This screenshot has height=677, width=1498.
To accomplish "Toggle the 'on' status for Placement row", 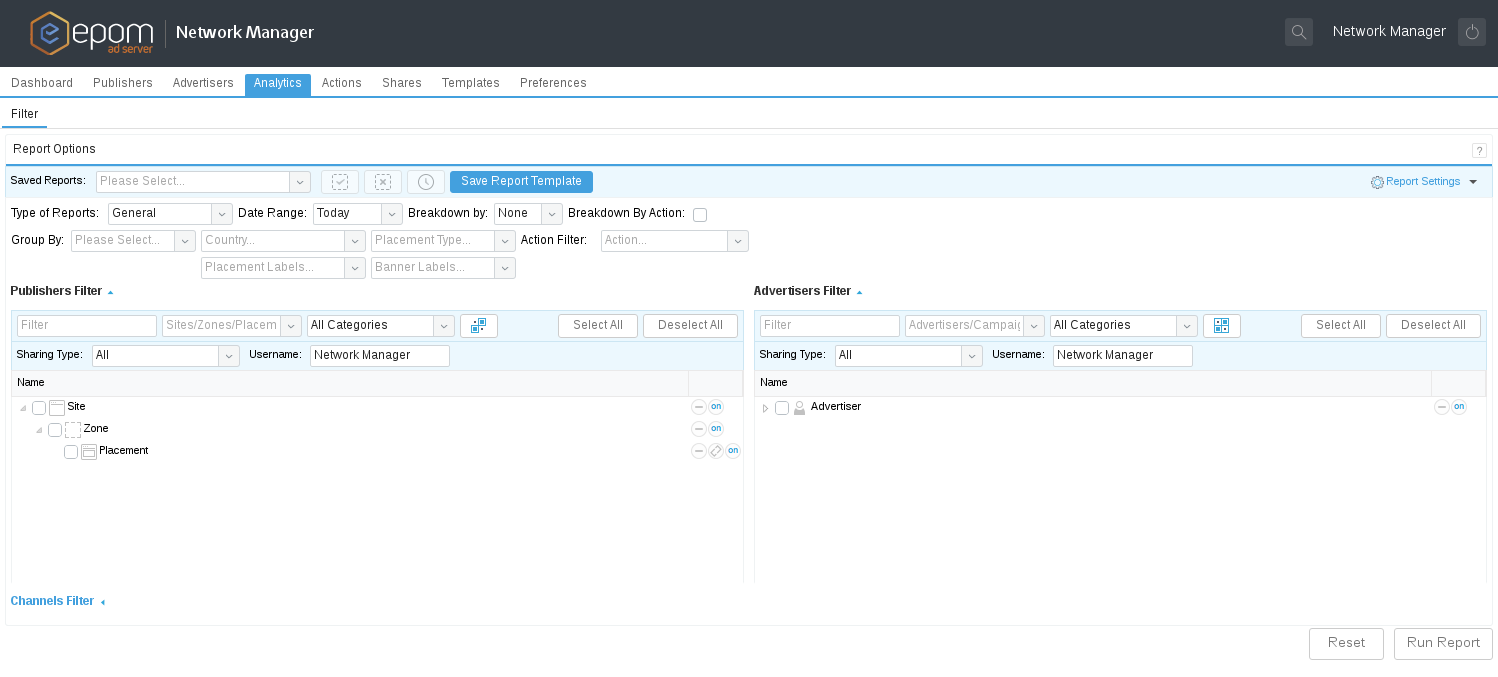I will point(733,451).
